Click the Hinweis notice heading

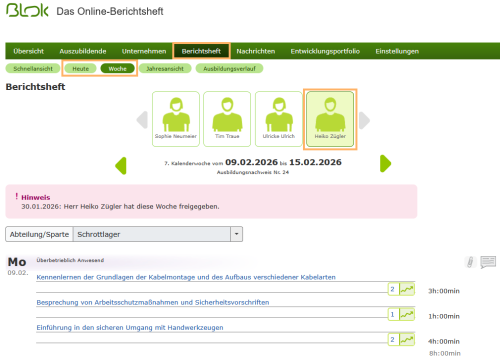(x=36, y=197)
